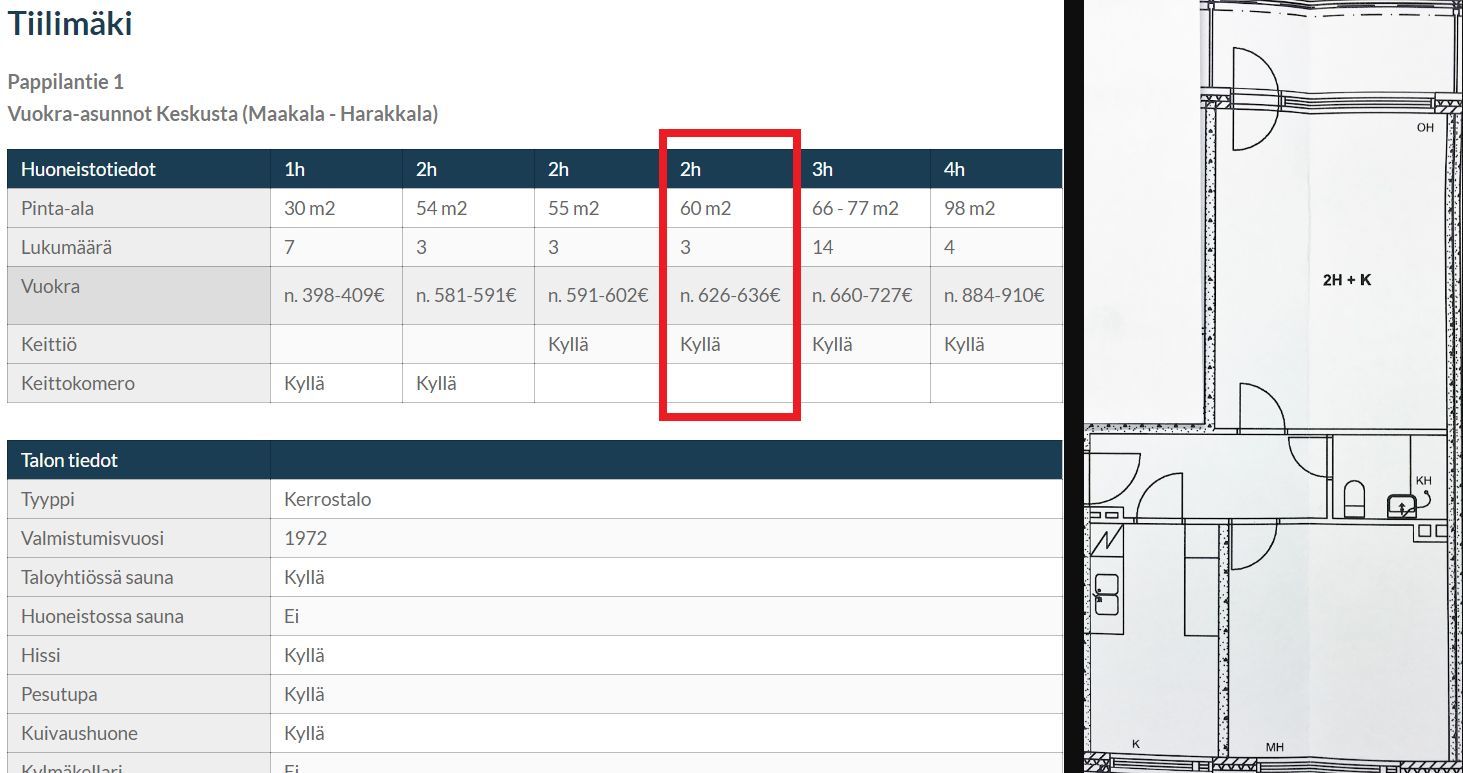Click the bathroom washbasin symbol near KH
Screen dimensions: 1463x773
[1403, 507]
